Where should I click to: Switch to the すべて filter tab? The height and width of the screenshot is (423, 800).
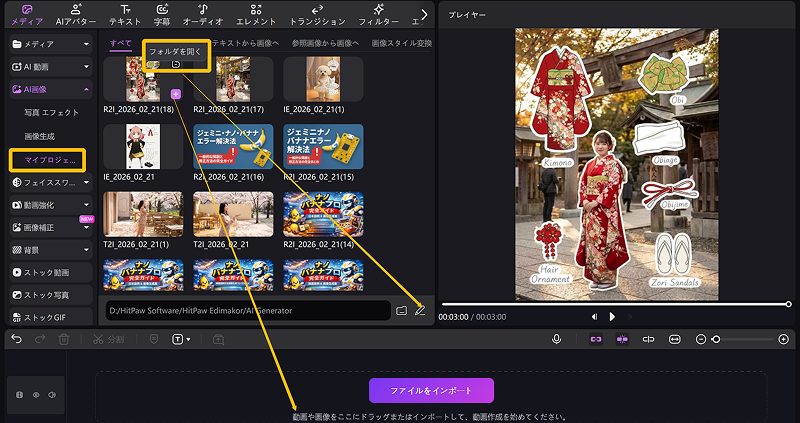click(x=120, y=44)
